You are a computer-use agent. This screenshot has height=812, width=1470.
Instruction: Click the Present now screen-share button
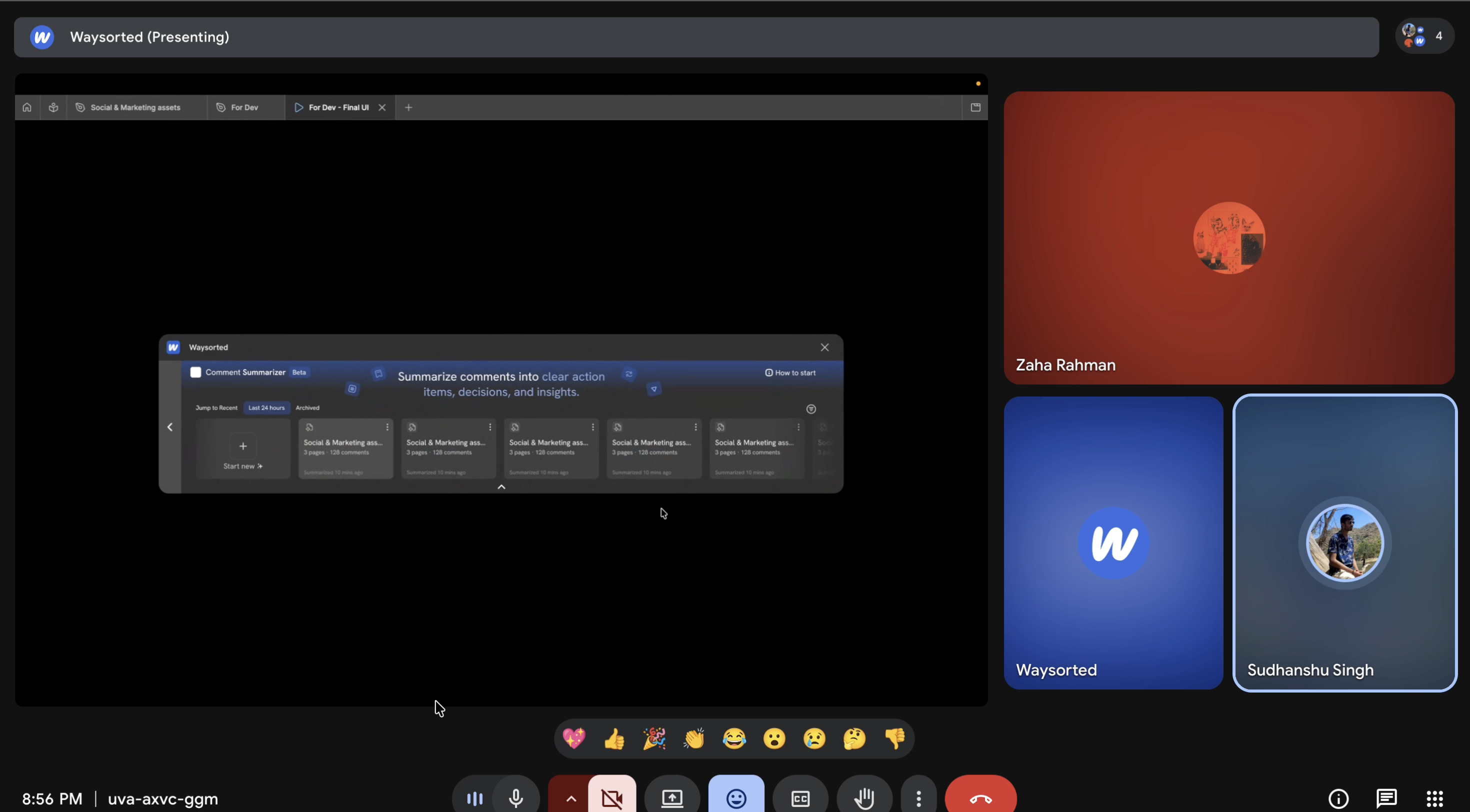[671, 797]
